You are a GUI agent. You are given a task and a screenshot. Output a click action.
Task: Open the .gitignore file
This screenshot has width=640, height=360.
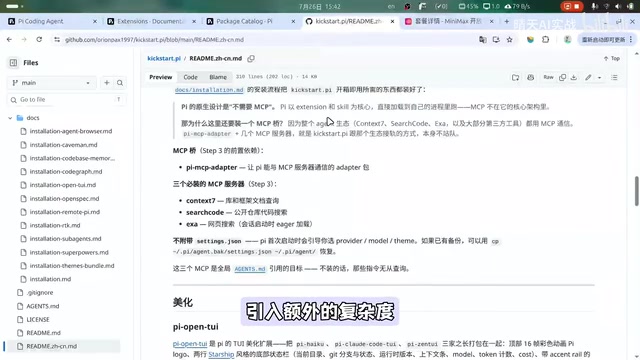(x=40, y=293)
